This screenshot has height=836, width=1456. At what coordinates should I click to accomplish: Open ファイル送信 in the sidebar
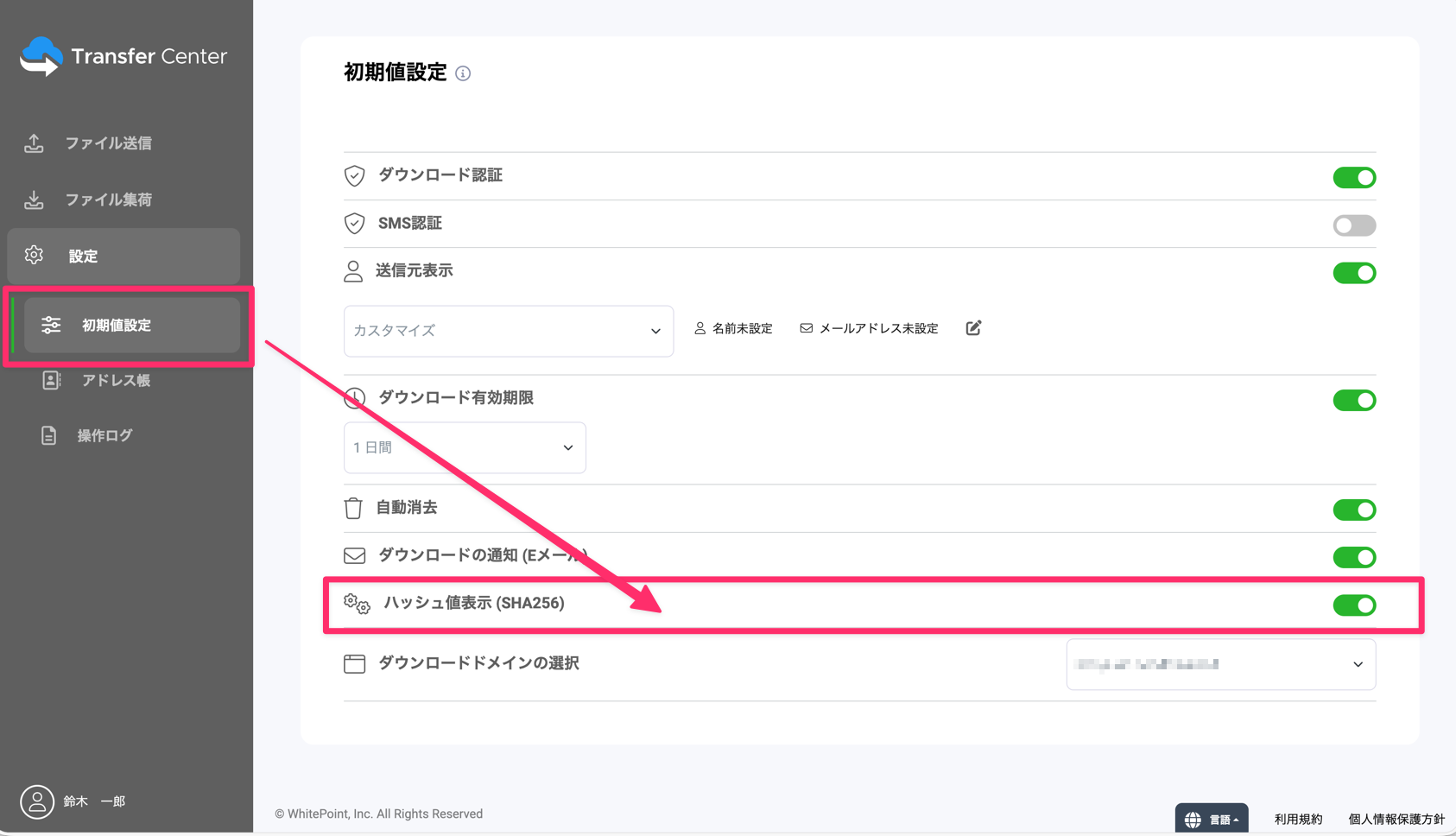click(108, 143)
